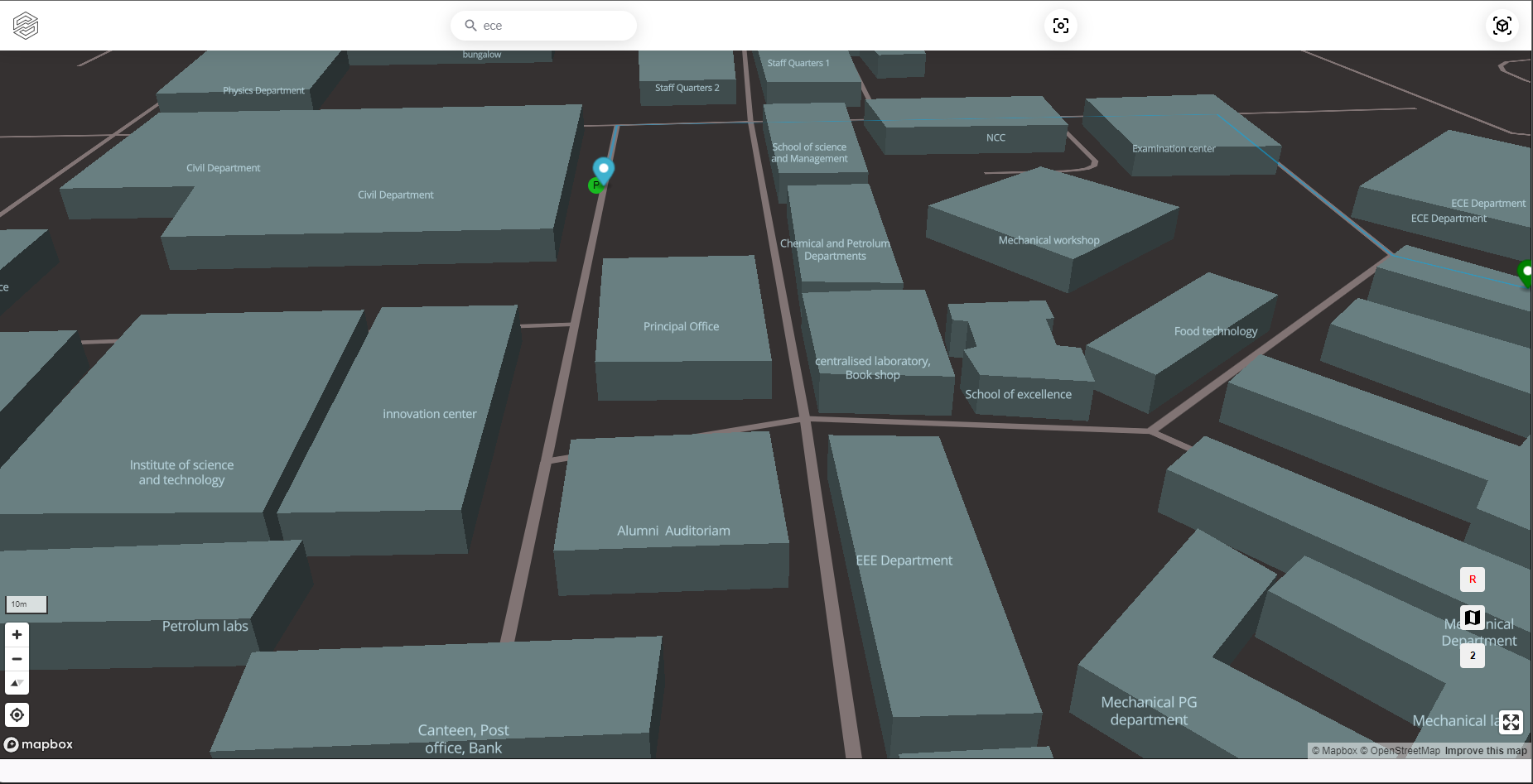Click the app logo in top-left corner
Screen dimensions: 1533x784
[26, 26]
